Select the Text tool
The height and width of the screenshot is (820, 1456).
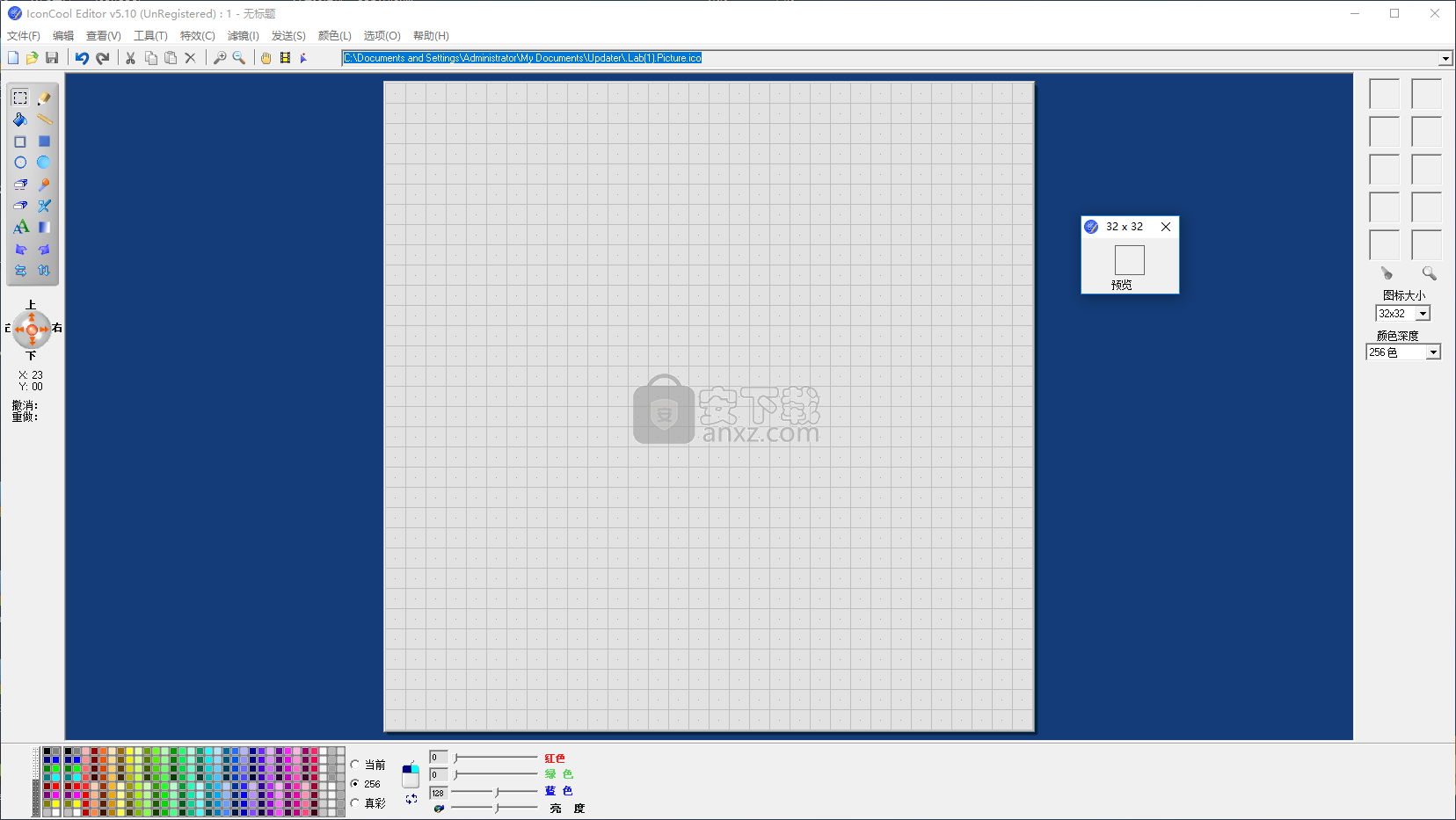click(x=20, y=227)
